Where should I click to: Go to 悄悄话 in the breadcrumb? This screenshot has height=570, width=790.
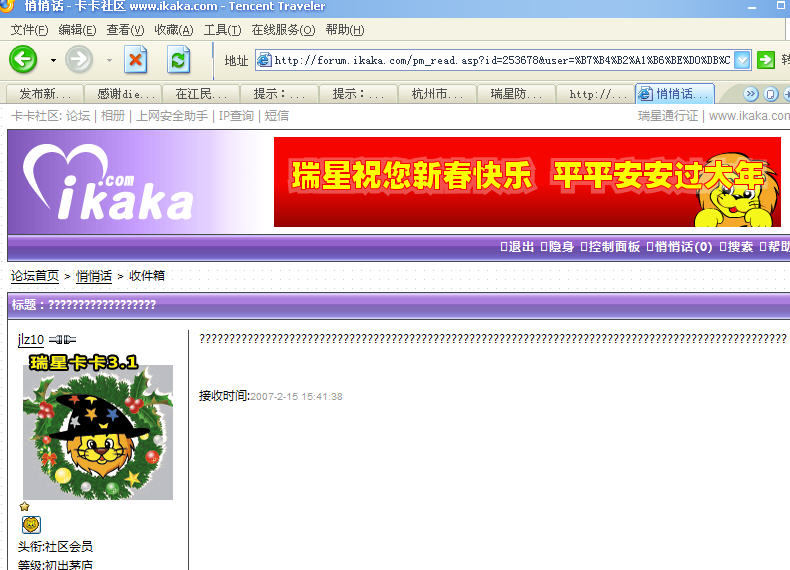[94, 276]
